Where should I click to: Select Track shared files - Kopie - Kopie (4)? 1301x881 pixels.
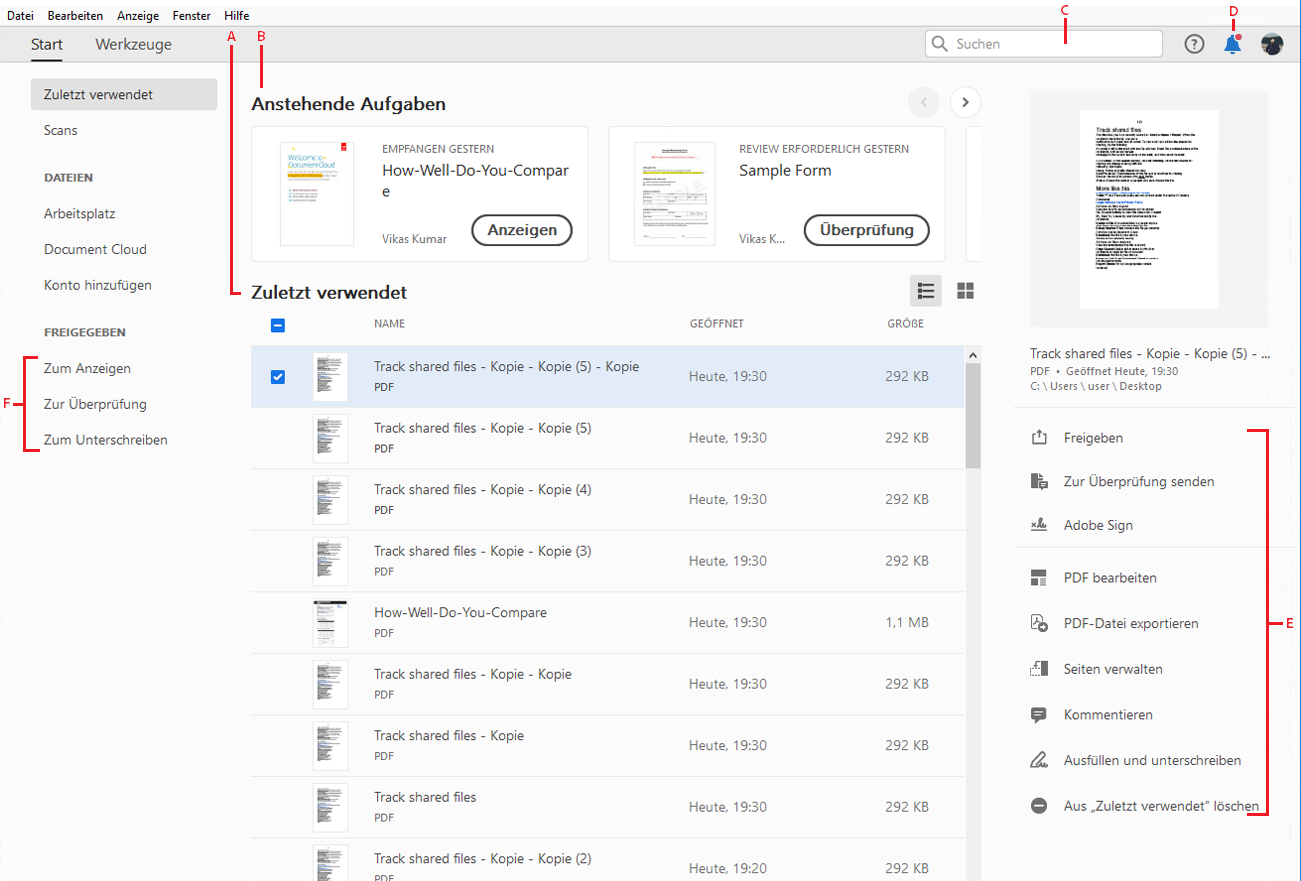[x=608, y=500]
